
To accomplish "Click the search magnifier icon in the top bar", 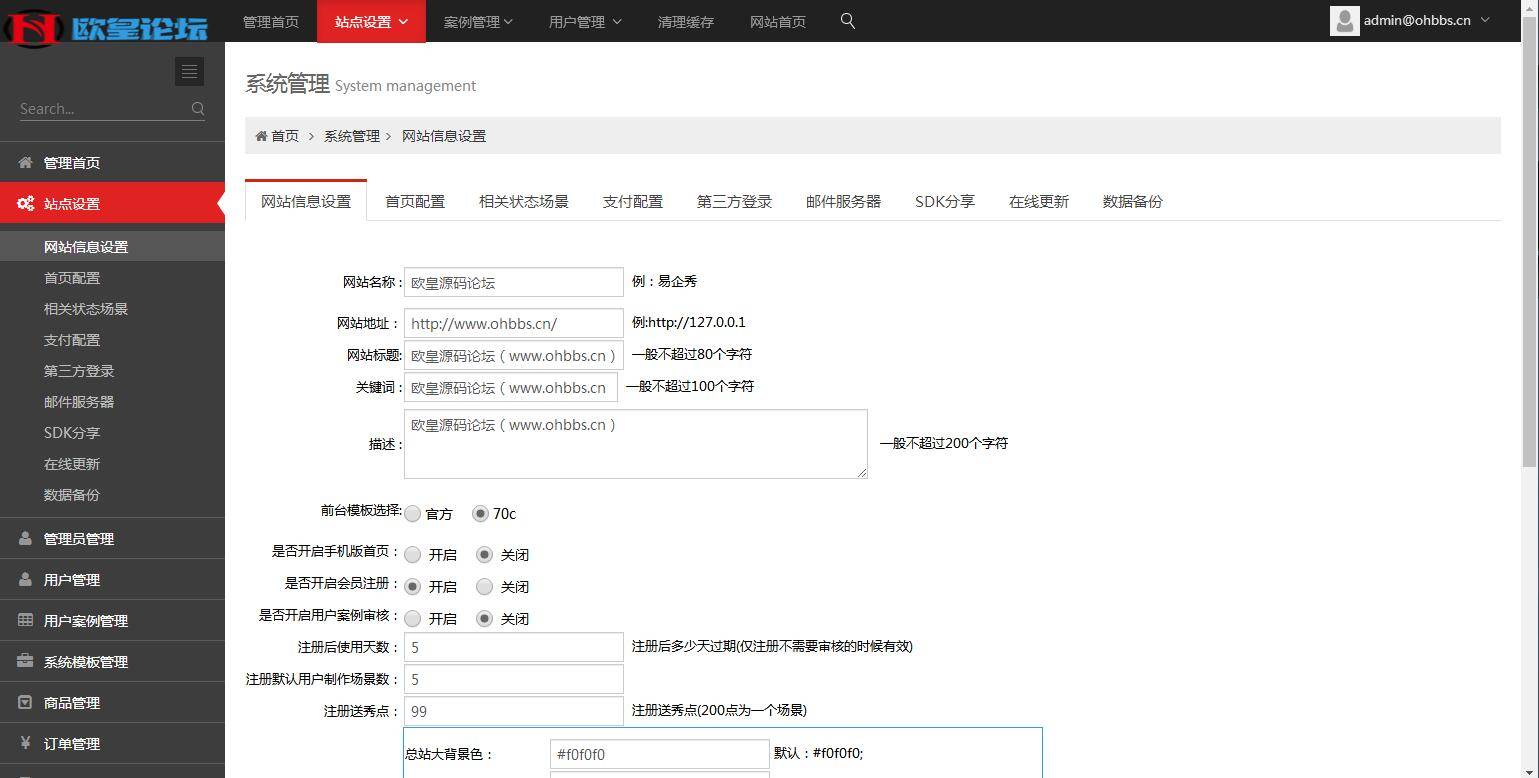I will (846, 20).
